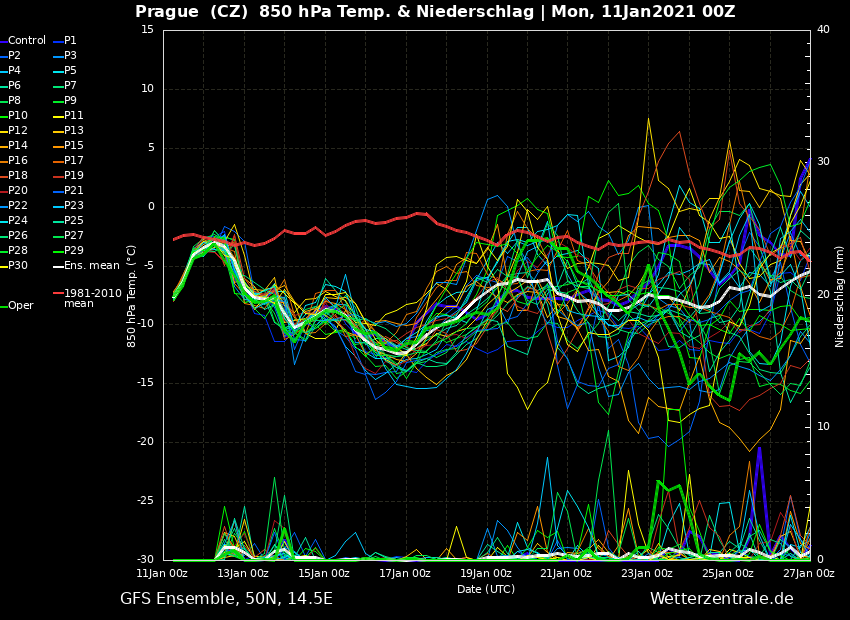This screenshot has width=850, height=620.
Task: Click the 27Jan 00z date tick
Action: [808, 573]
